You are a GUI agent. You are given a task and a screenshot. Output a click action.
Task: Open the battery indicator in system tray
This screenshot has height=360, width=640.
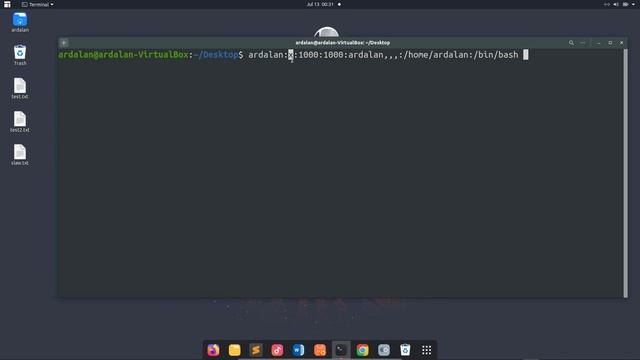pos(625,4)
